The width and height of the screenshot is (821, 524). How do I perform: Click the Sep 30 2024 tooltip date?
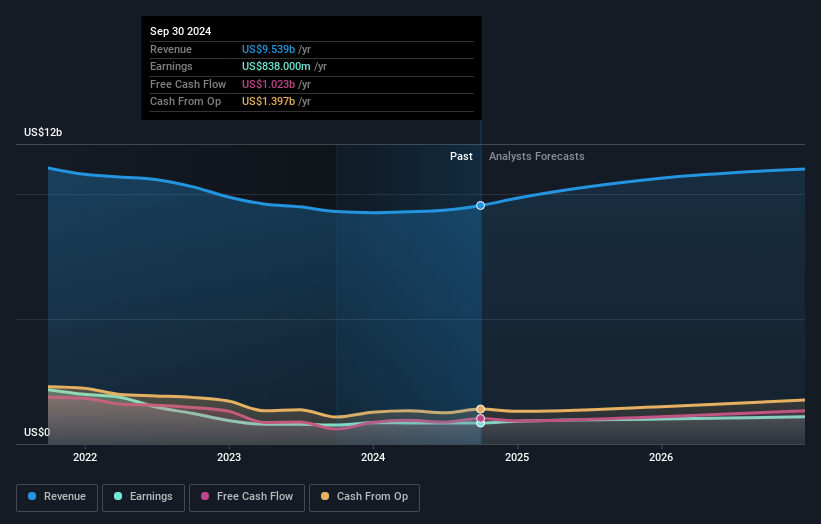[181, 31]
